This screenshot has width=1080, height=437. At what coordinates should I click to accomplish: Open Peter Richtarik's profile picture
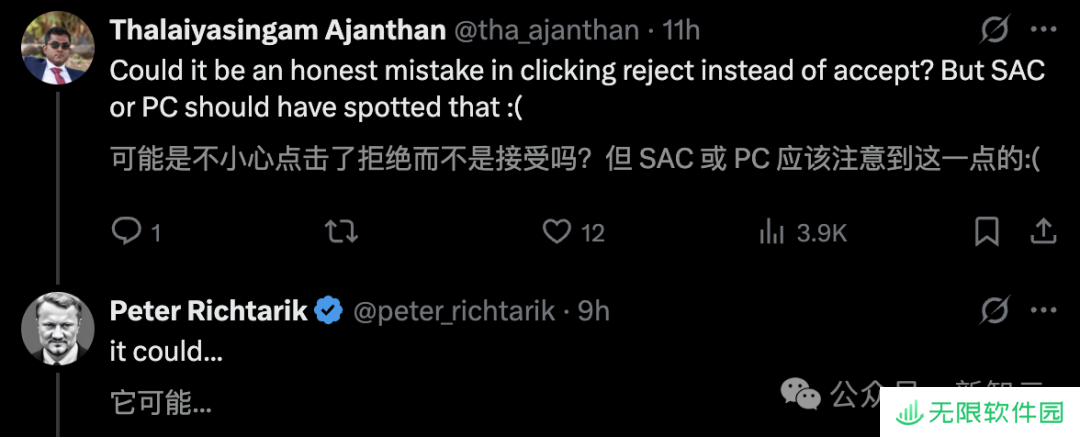tap(57, 328)
